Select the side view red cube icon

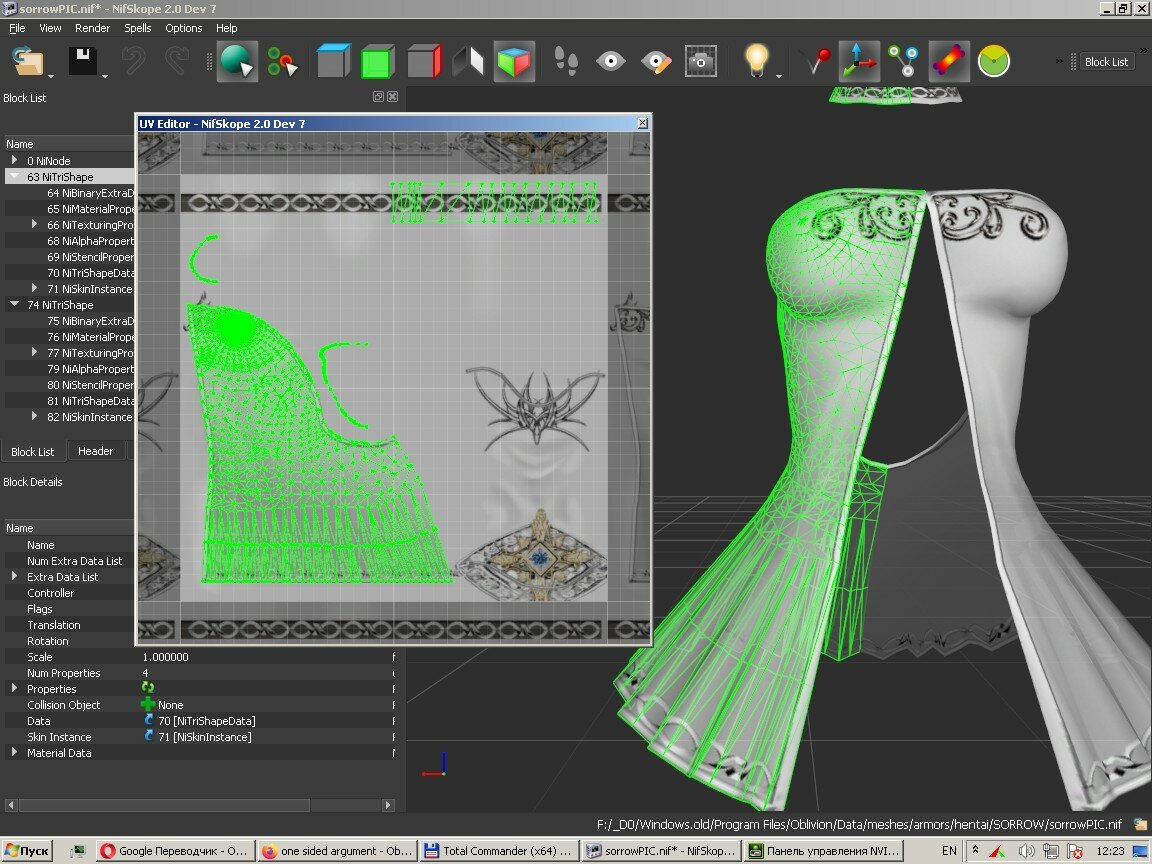click(x=424, y=61)
